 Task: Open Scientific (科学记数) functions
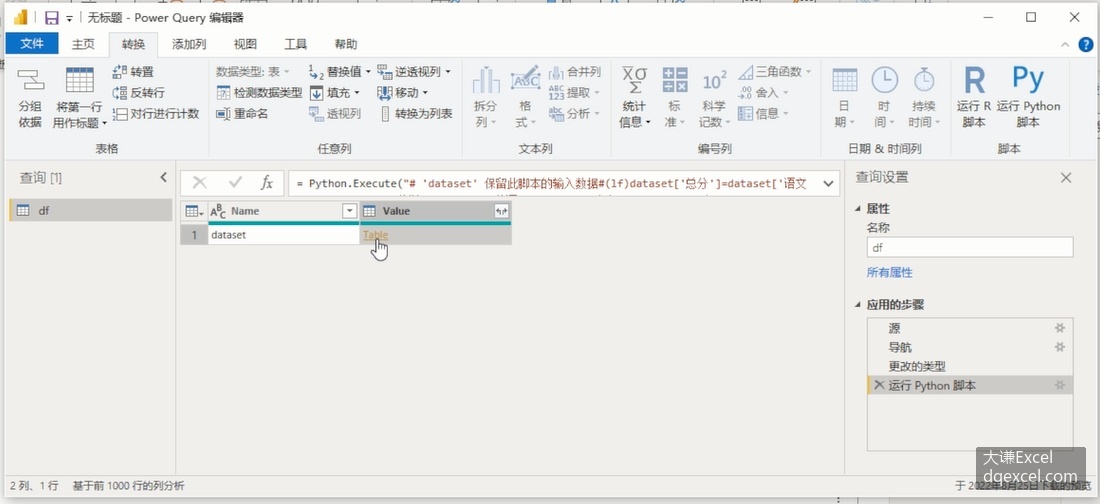coord(714,97)
